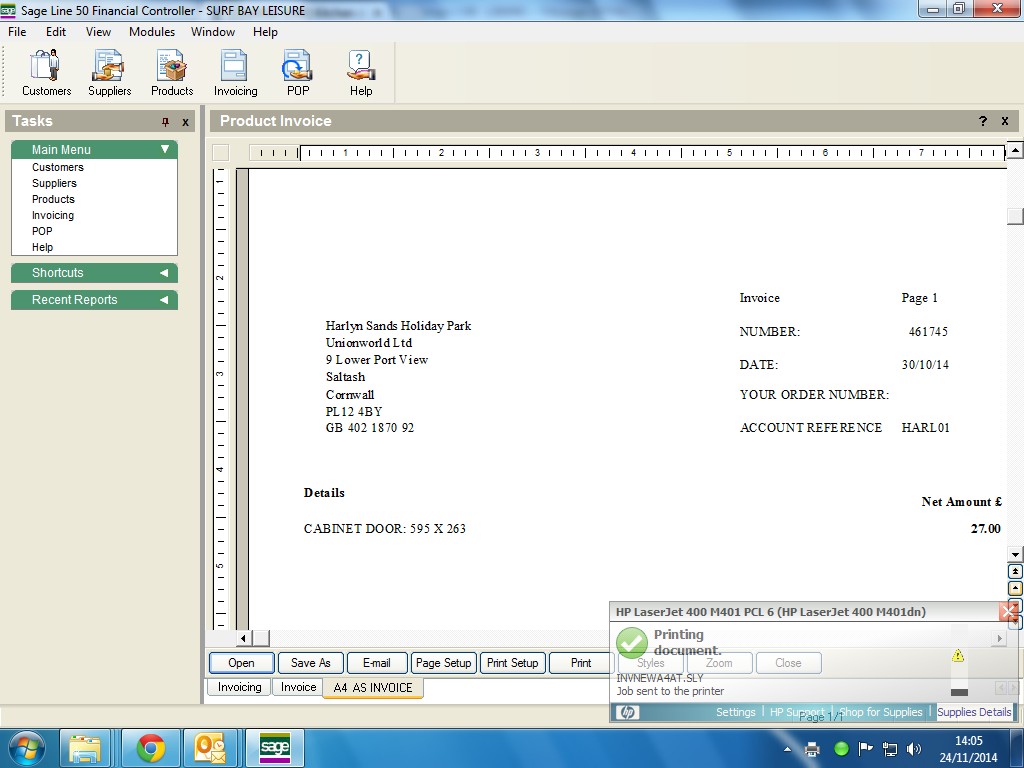Open Action Center flag tray icon
The width and height of the screenshot is (1024, 768).
click(865, 748)
